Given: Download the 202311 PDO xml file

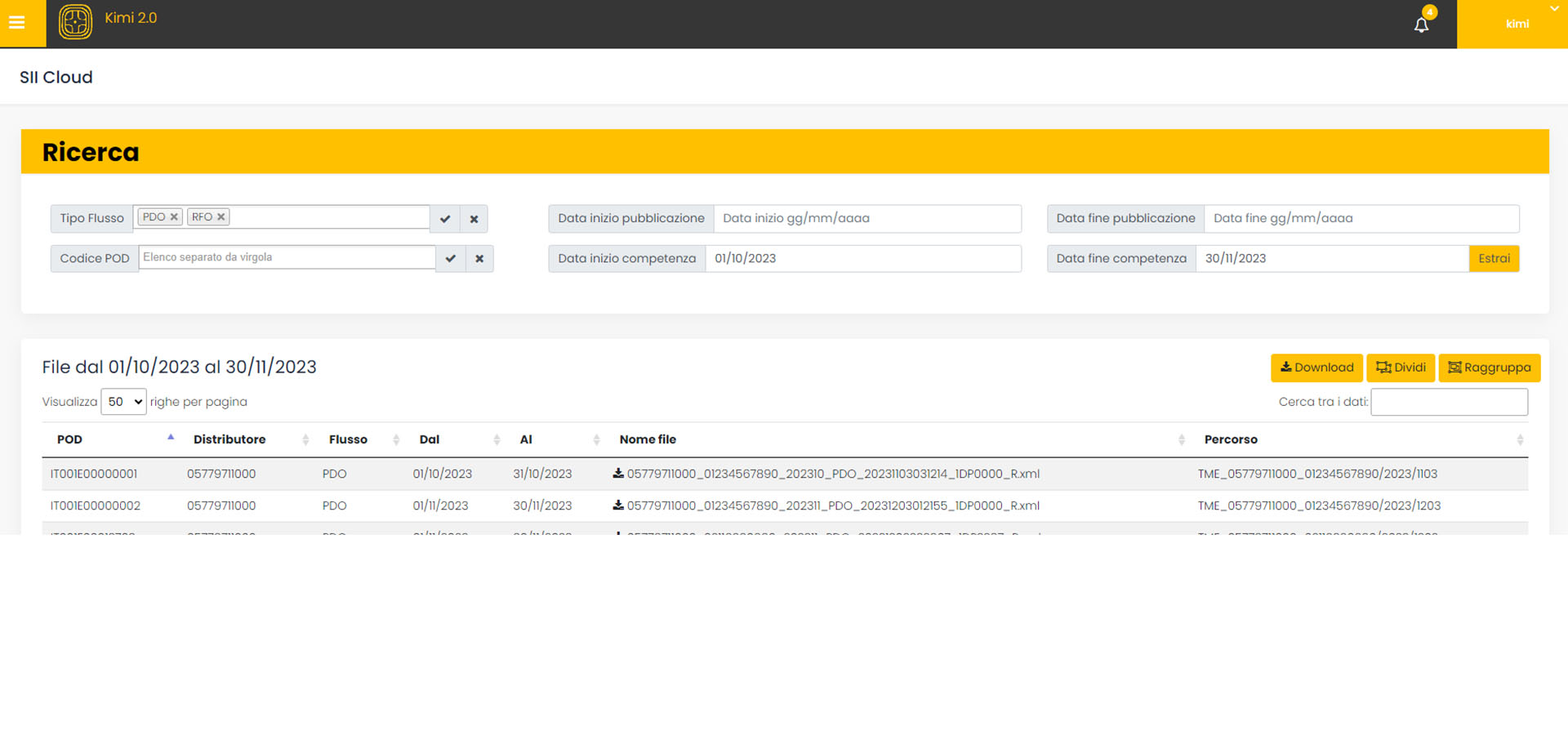Looking at the screenshot, I should point(618,506).
